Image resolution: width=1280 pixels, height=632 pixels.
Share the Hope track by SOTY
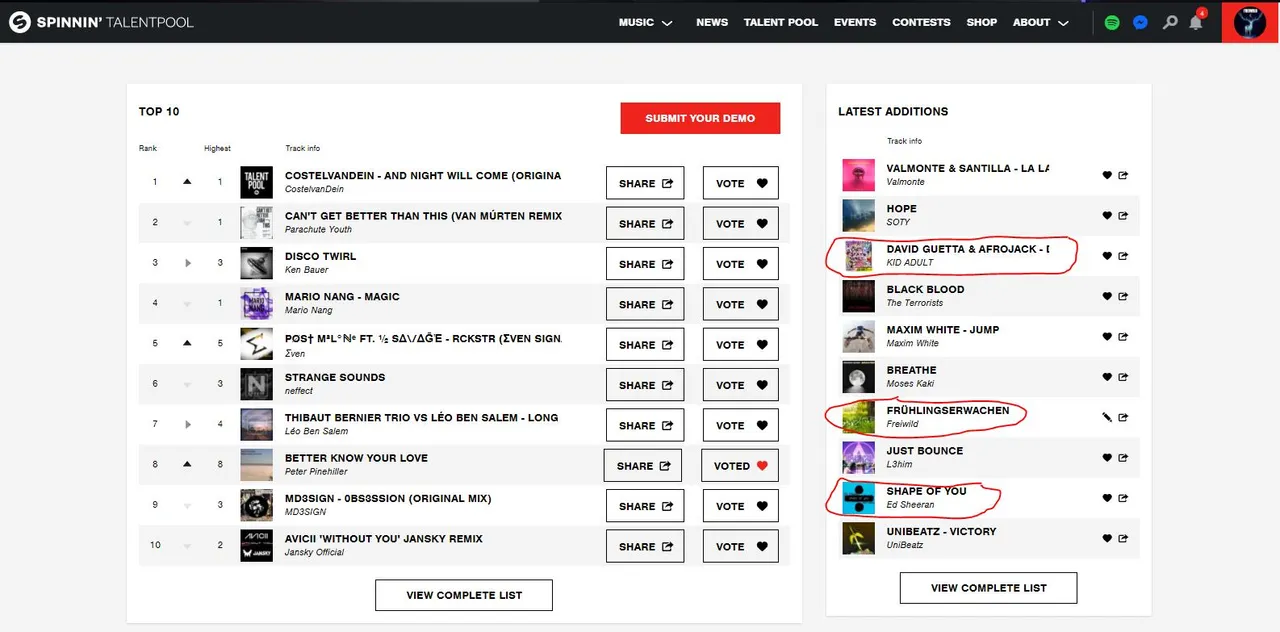click(x=1123, y=215)
